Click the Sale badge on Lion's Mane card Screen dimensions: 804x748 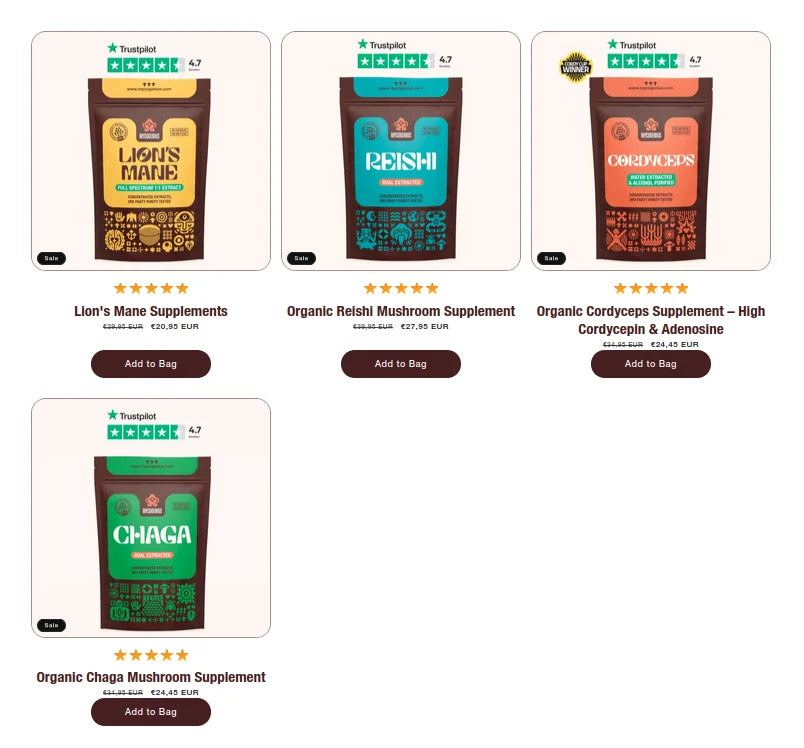click(x=51, y=258)
